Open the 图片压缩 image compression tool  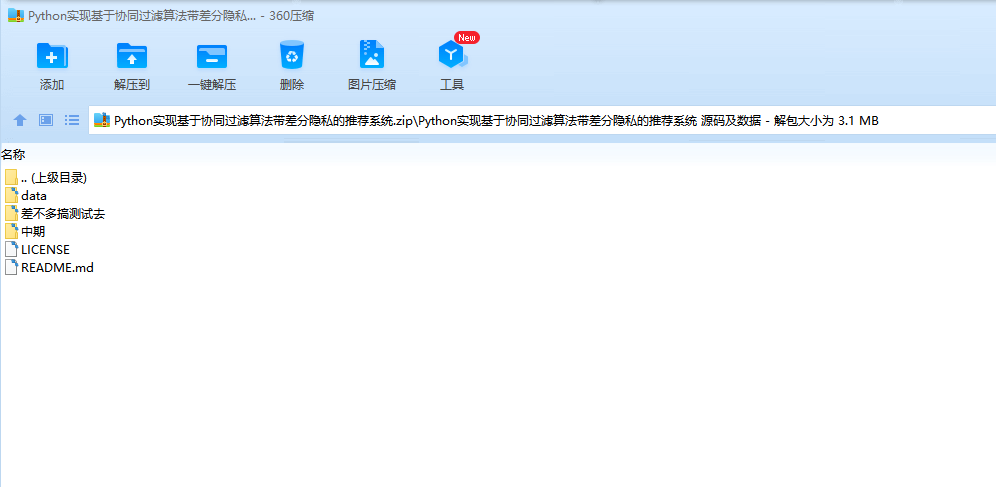372,65
